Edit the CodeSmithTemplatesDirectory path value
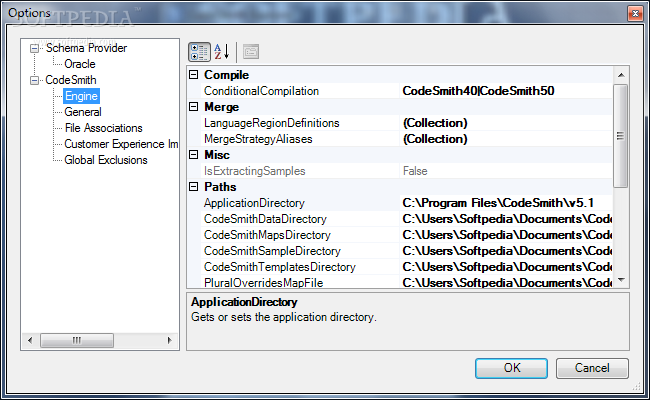Image resolution: width=650 pixels, height=400 pixels. [x=506, y=267]
